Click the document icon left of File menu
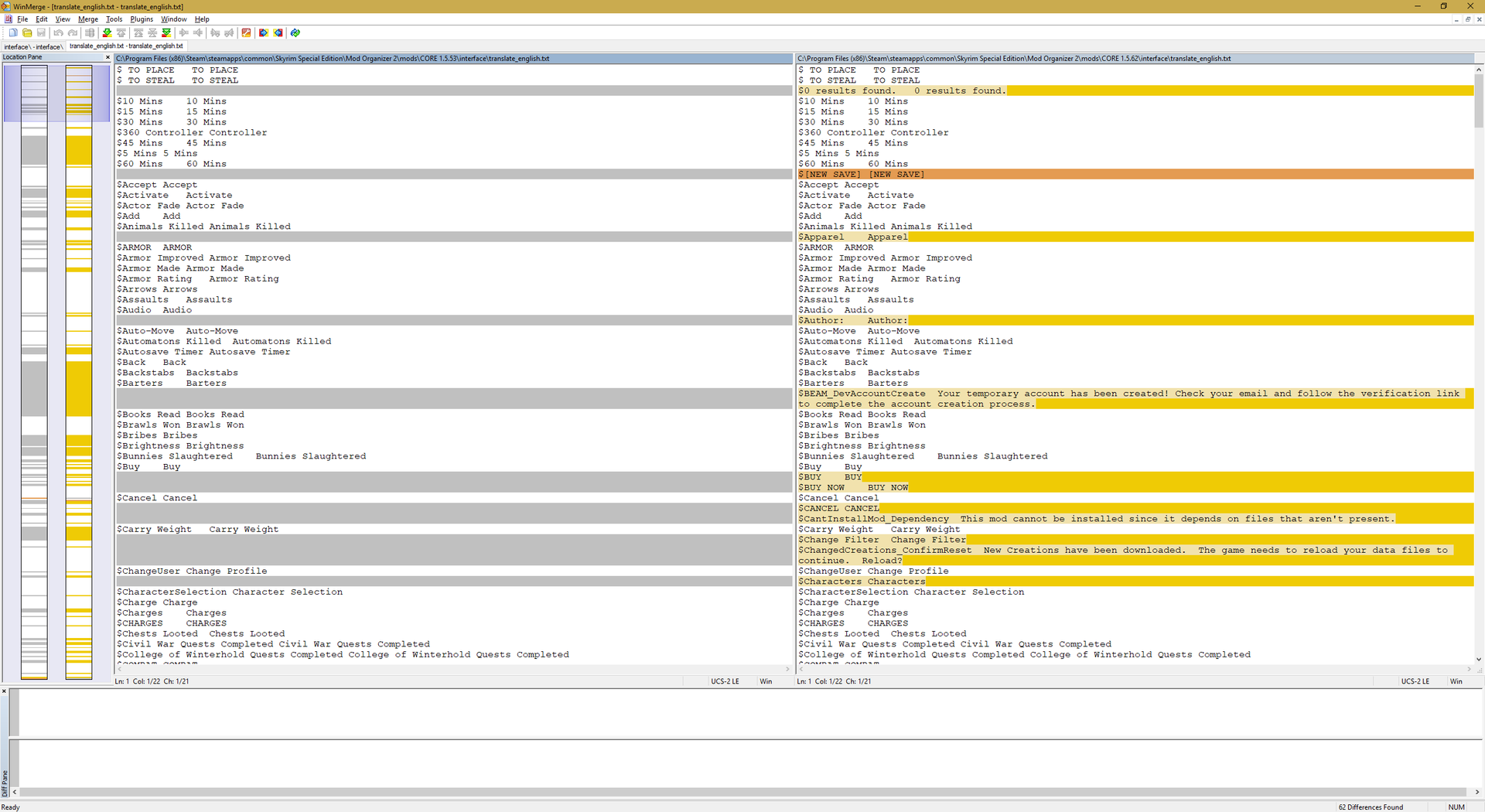 pyautogui.click(x=9, y=19)
